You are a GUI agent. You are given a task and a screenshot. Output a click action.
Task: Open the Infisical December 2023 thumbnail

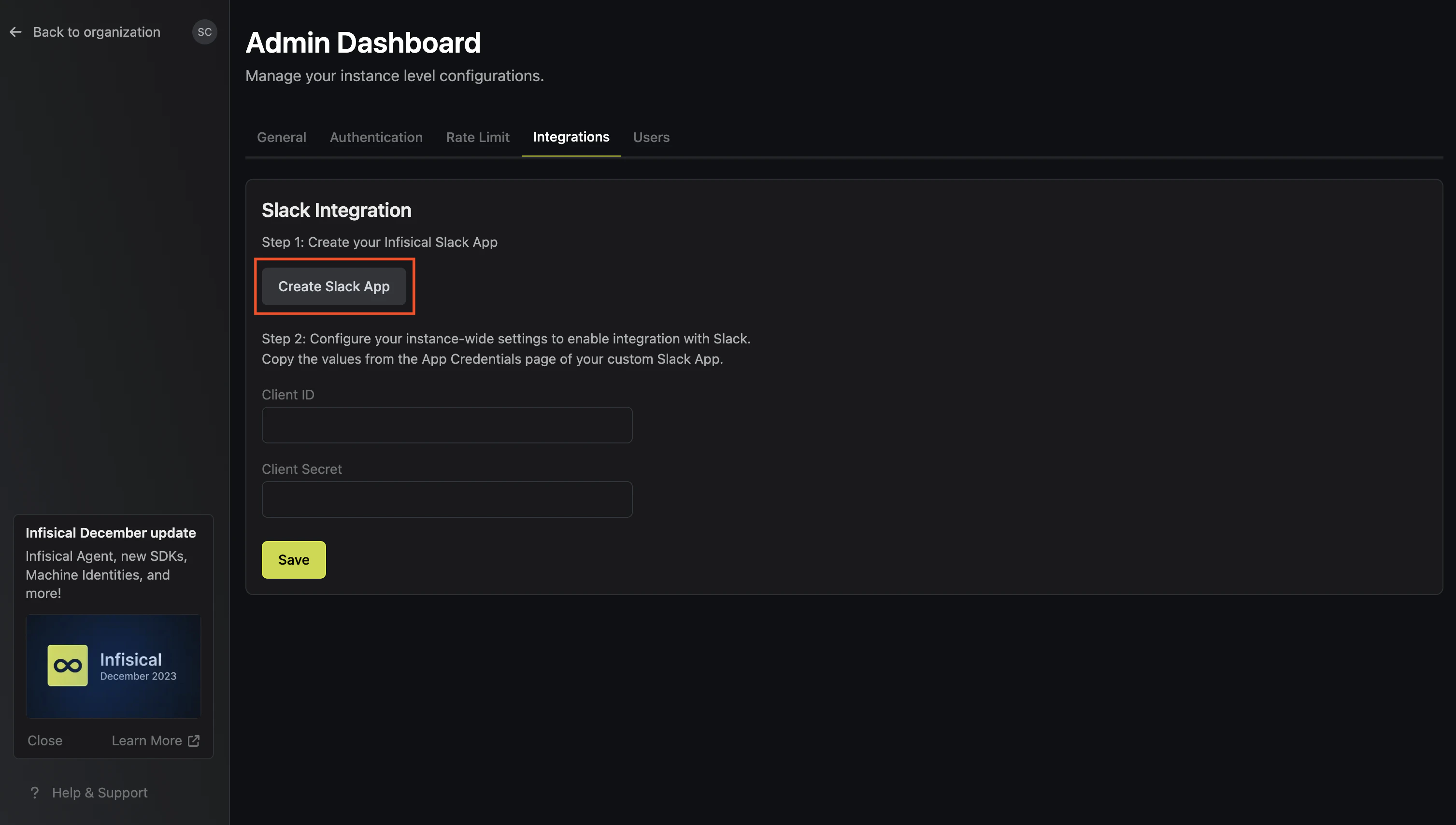114,667
